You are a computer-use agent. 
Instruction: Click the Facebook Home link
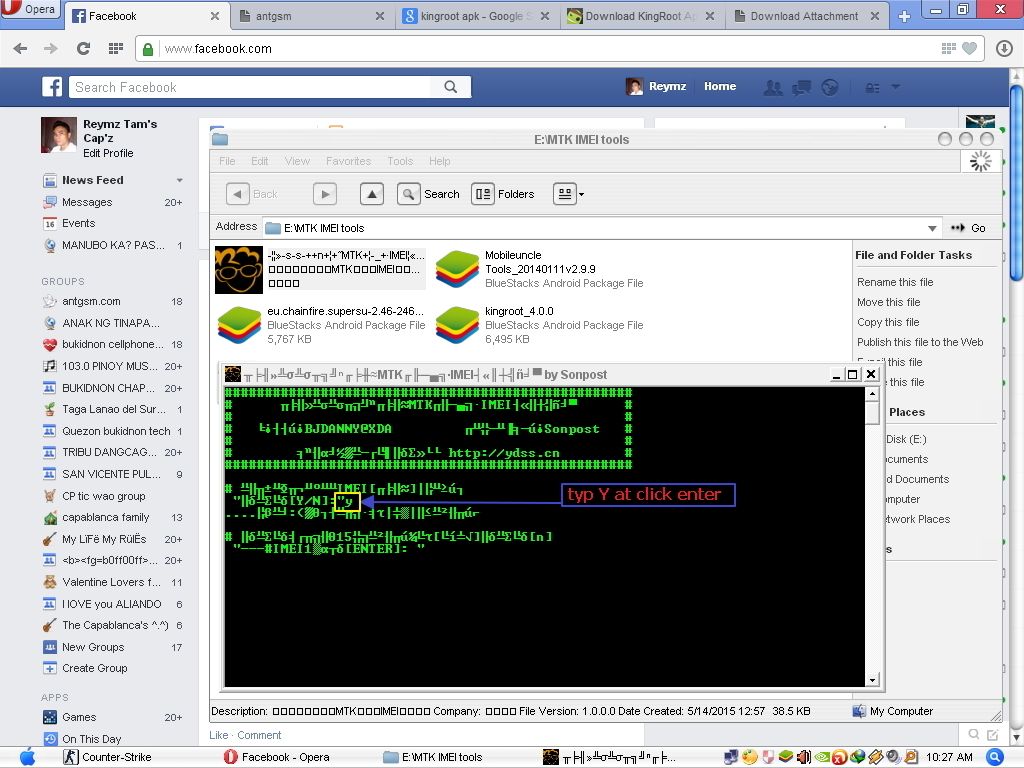[x=719, y=87]
